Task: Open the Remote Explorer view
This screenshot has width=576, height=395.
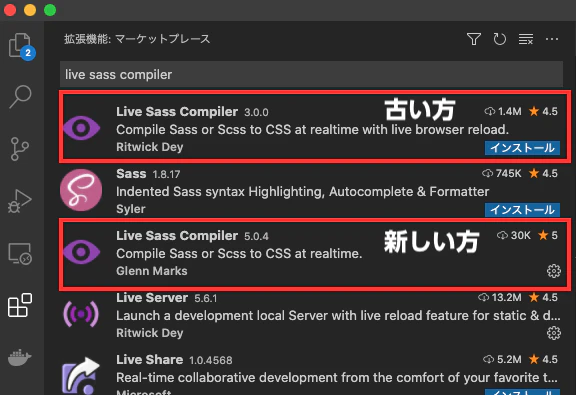Action: click(x=20, y=254)
